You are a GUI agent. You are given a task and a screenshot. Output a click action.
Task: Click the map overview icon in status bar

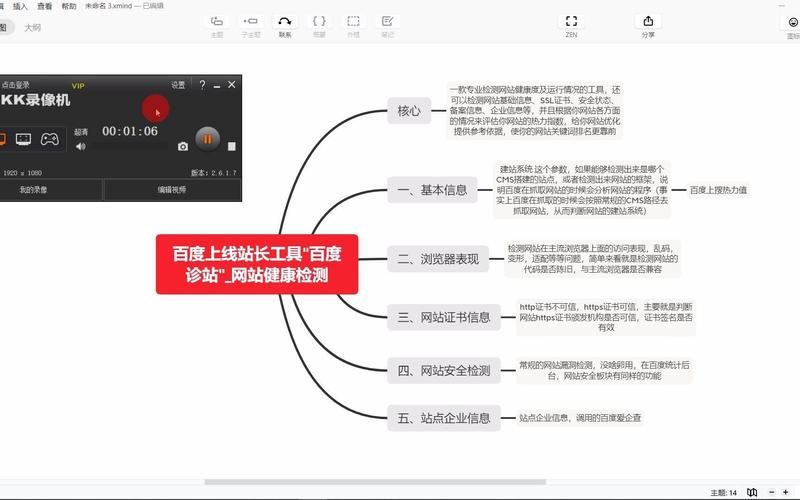coord(752,492)
